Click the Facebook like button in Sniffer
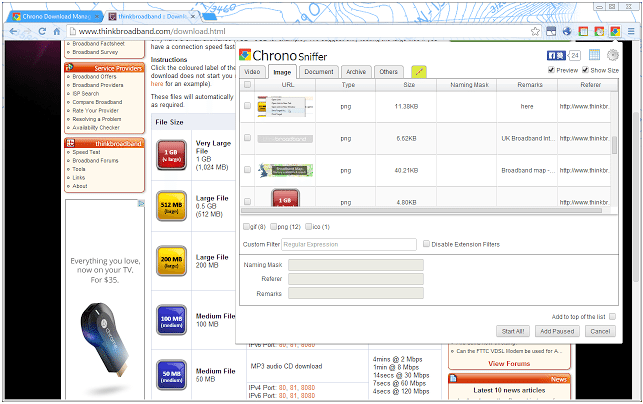643x404 pixels. pos(556,55)
